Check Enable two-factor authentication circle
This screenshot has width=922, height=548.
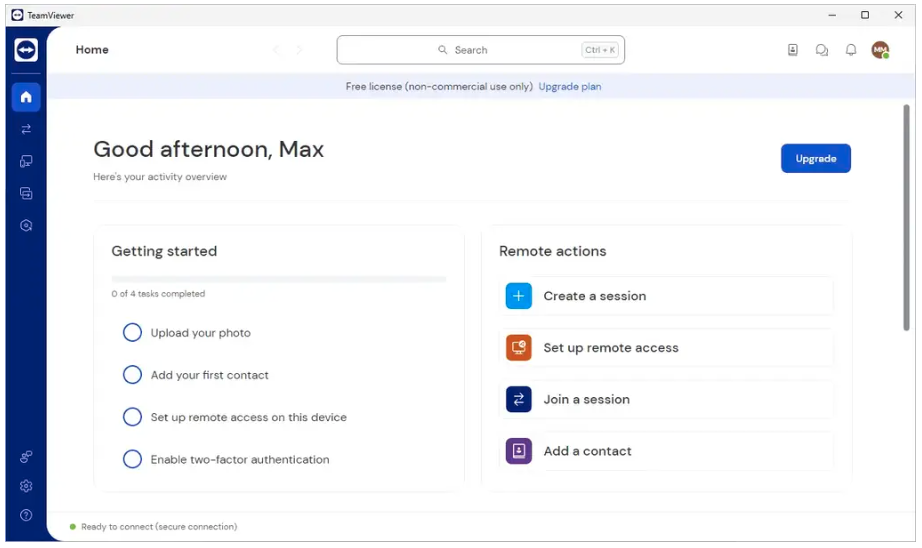coord(132,460)
